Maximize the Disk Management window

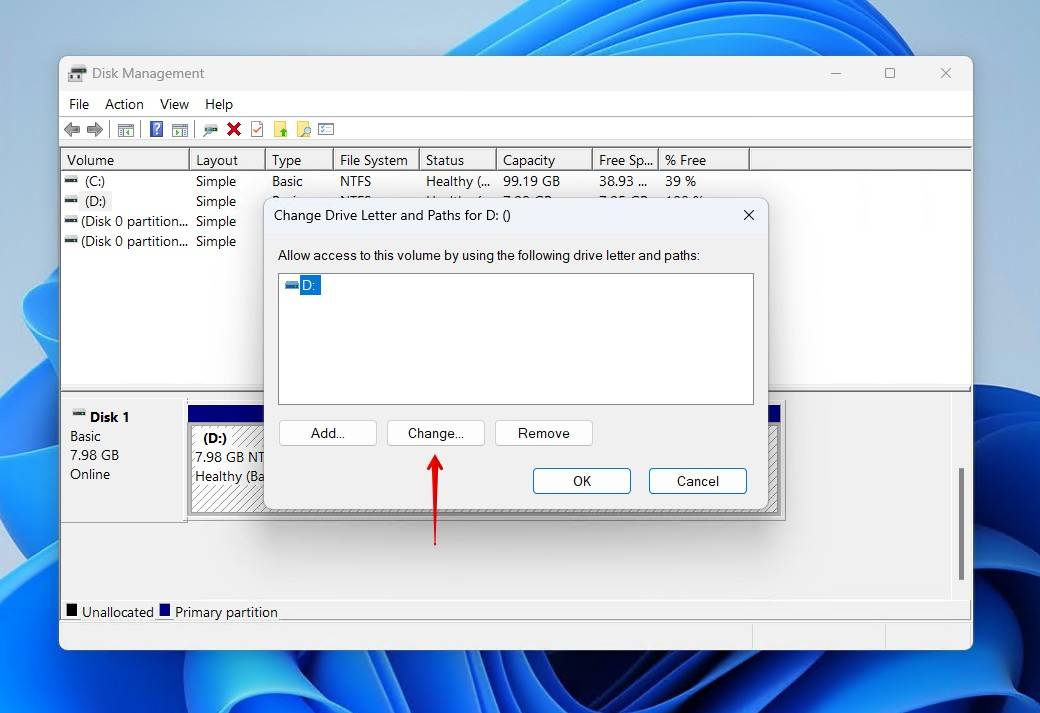pos(890,73)
